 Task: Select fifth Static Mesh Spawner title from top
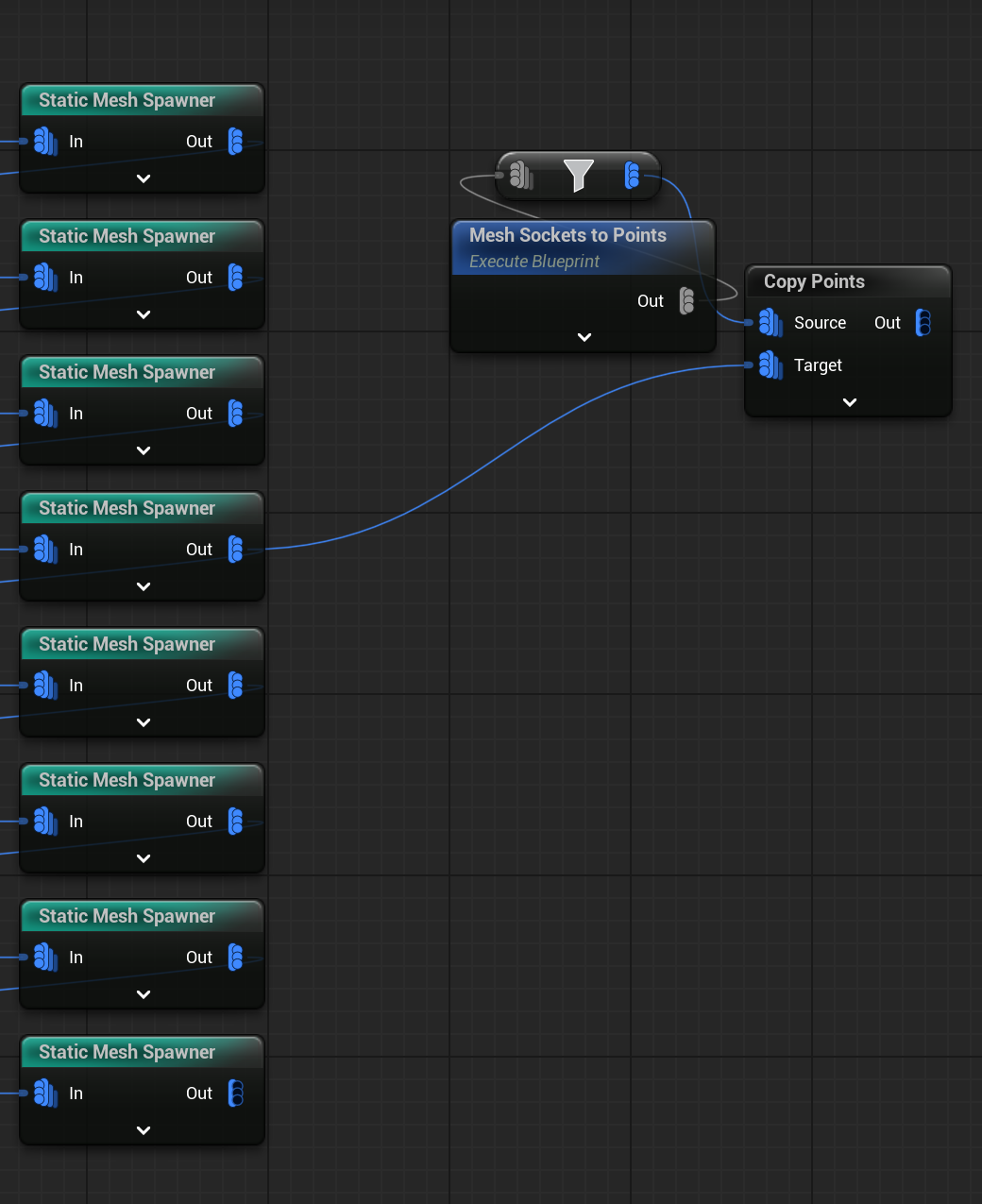coord(127,644)
